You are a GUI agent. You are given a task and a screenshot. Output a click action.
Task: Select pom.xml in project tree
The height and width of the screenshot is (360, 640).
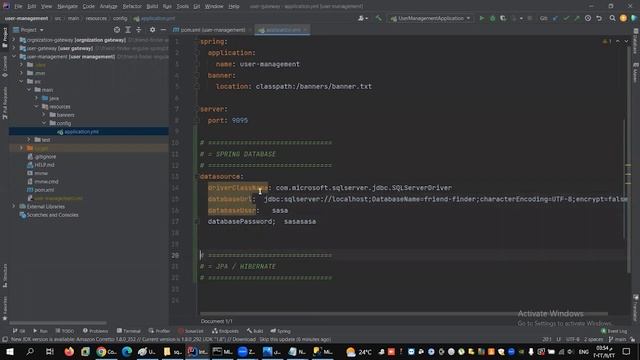[x=41, y=190]
